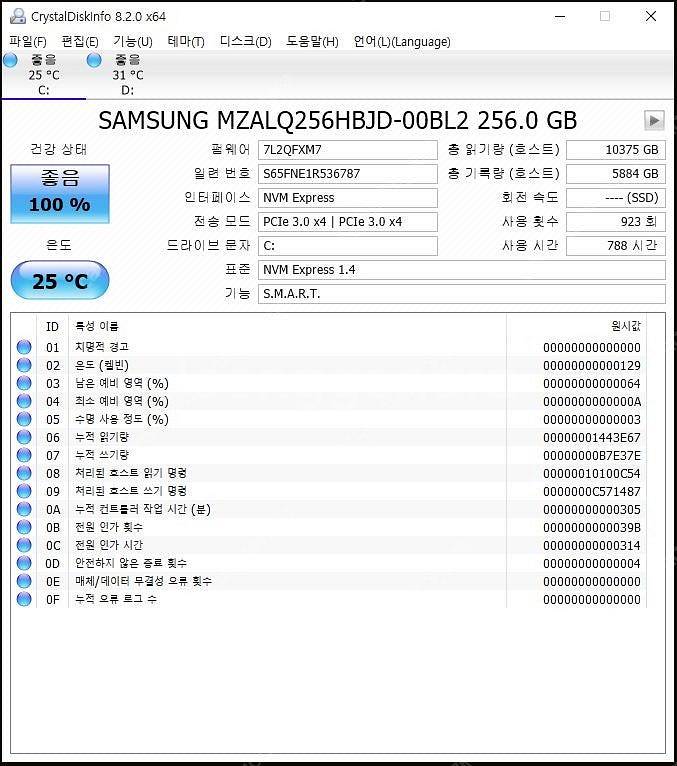Select the 온도 (켈빈) attribute name
677x766 pixels.
pyautogui.click(x=102, y=365)
